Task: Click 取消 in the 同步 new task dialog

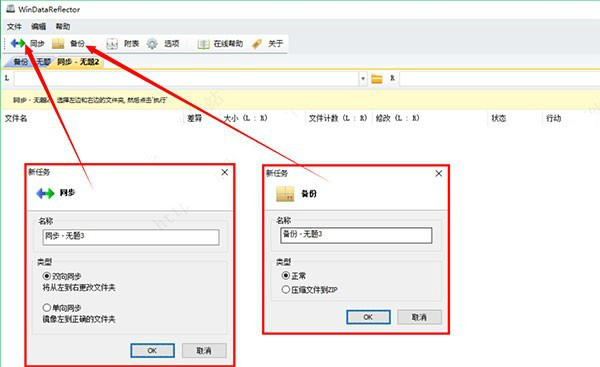Action: (204, 351)
